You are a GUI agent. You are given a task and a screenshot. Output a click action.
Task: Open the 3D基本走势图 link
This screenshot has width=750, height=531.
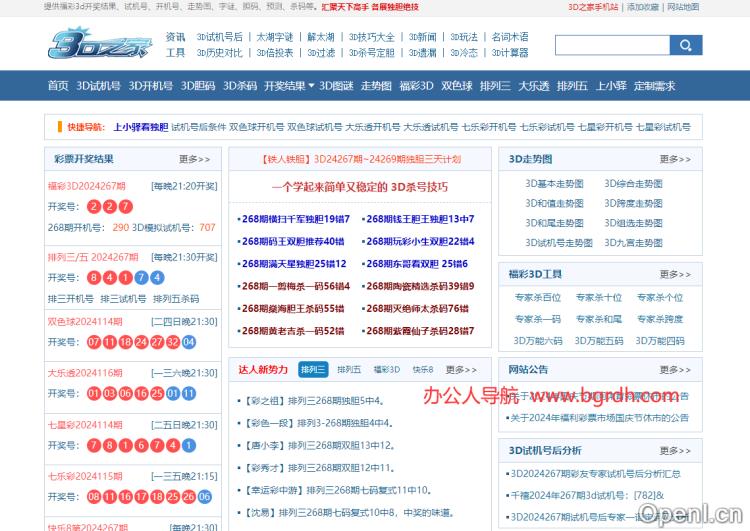[553, 184]
